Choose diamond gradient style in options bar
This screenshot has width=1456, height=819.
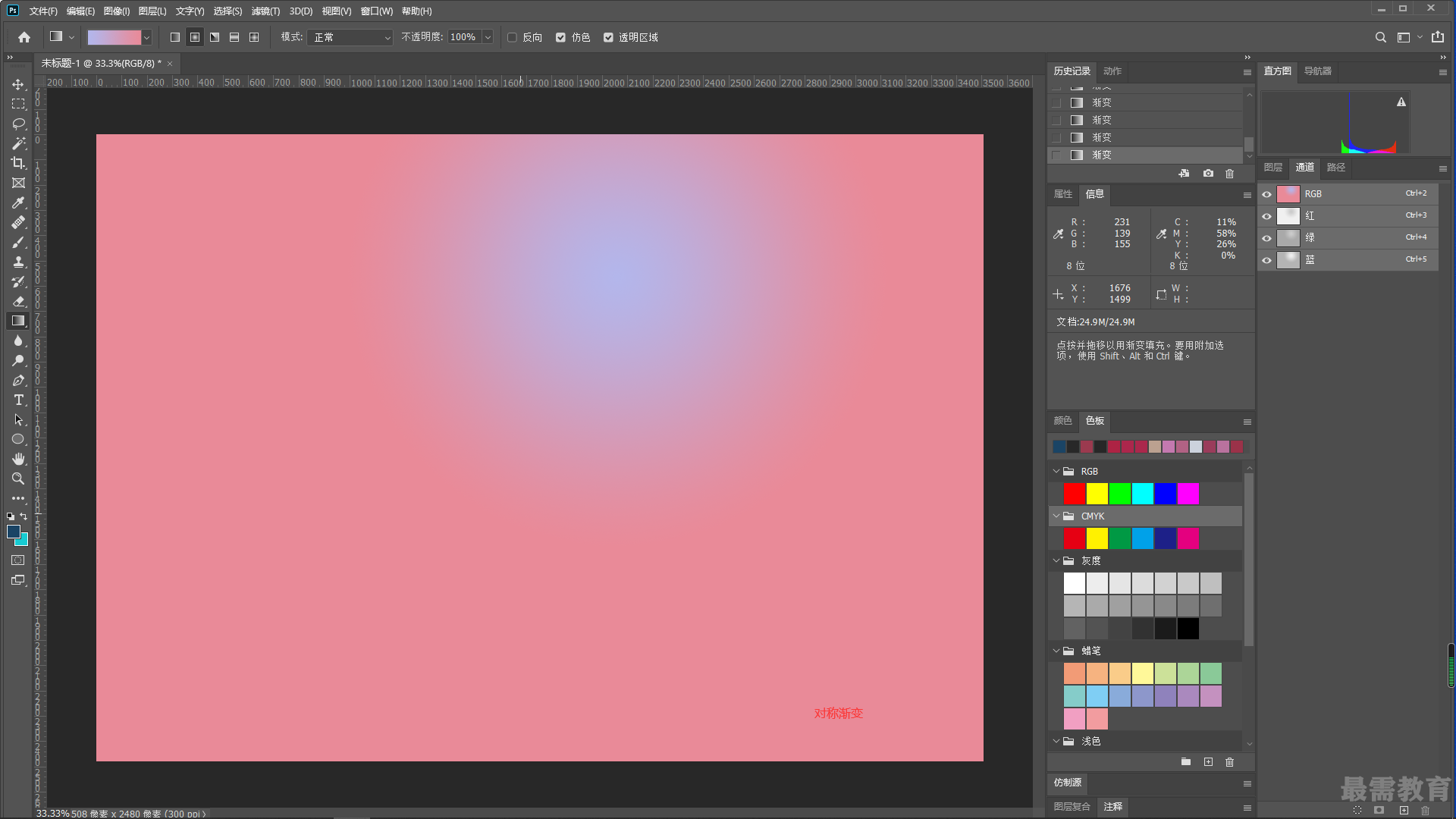pos(254,37)
